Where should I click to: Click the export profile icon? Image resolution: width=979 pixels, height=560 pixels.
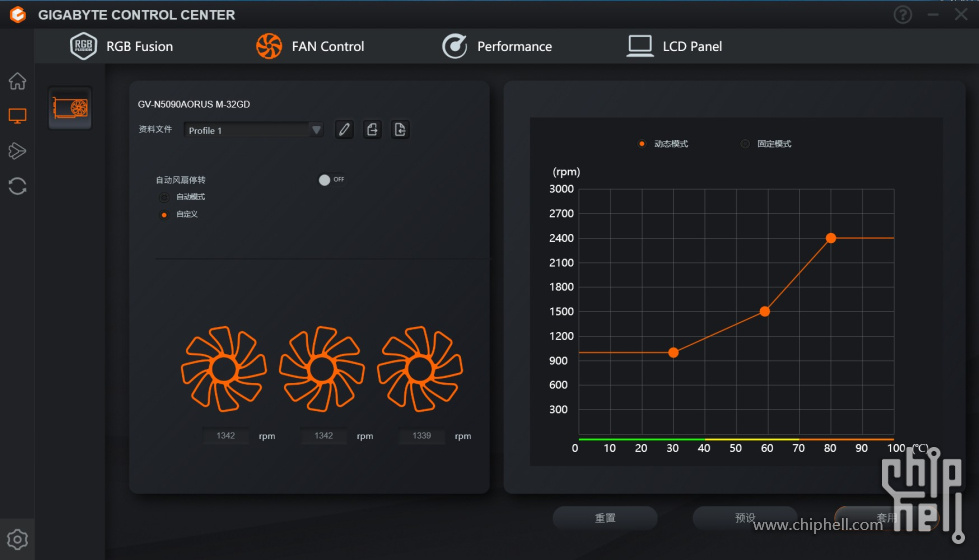372,130
